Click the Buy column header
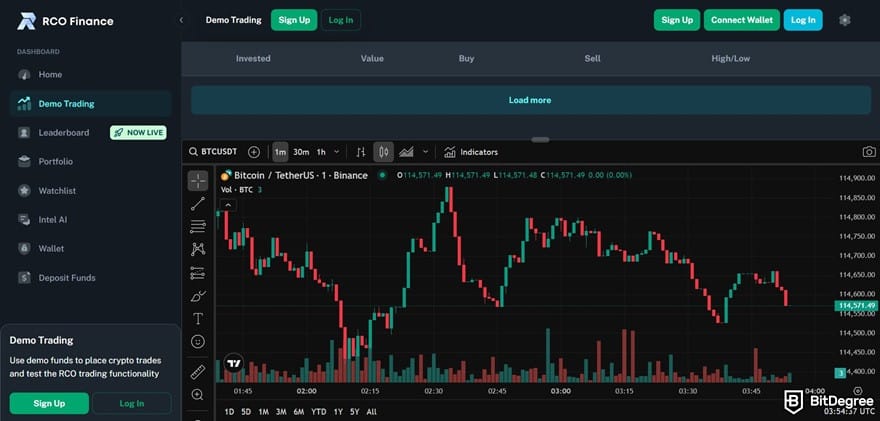This screenshot has width=880, height=421. point(466,58)
